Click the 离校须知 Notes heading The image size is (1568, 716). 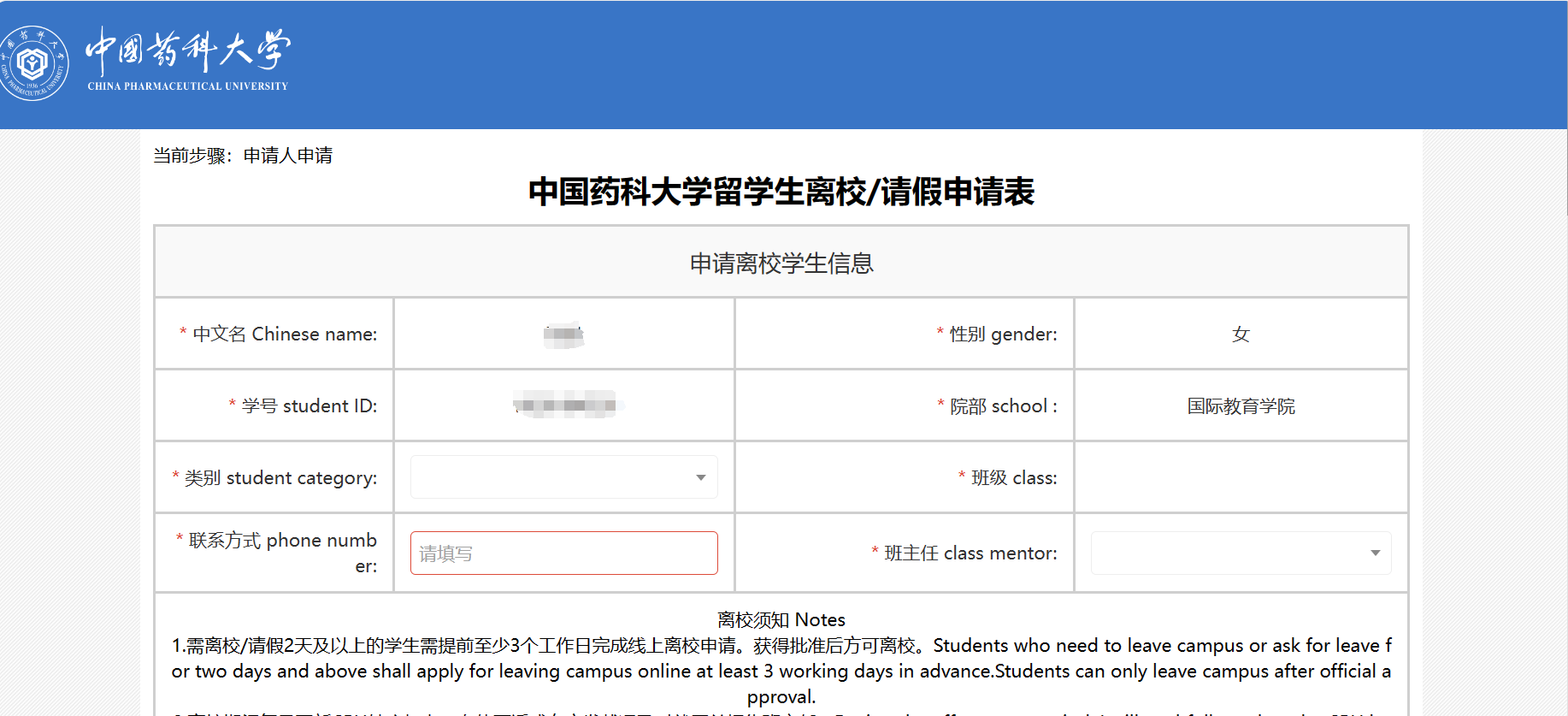pos(781,620)
